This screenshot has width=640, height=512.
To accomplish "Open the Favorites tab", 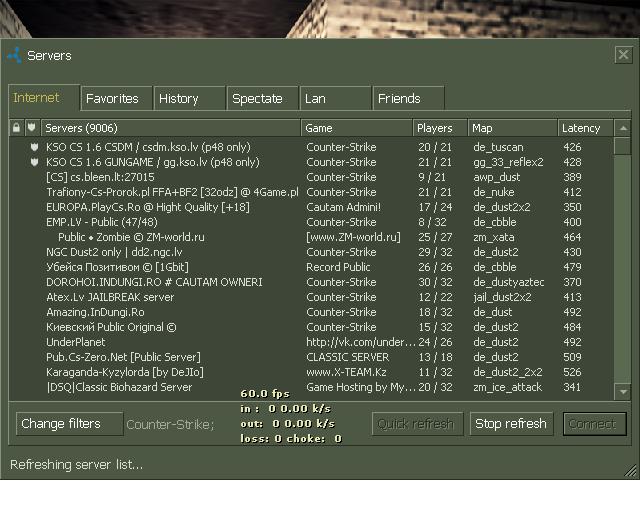I will (x=117, y=98).
